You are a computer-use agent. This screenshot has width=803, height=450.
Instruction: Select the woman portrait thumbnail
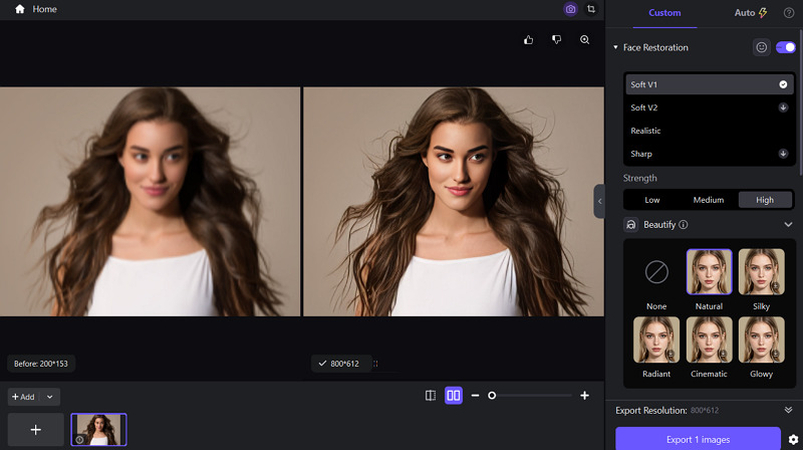point(99,430)
